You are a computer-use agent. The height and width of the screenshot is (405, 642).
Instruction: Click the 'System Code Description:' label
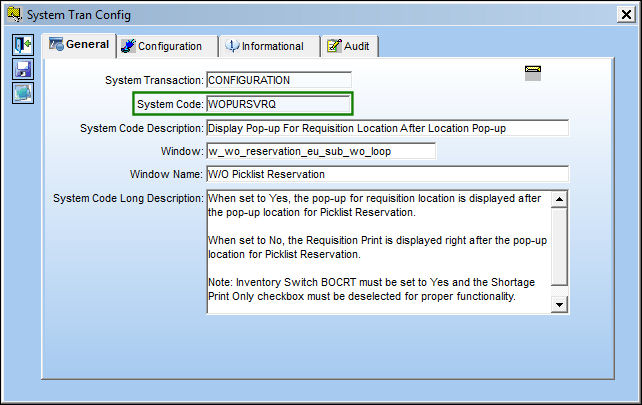[142, 128]
